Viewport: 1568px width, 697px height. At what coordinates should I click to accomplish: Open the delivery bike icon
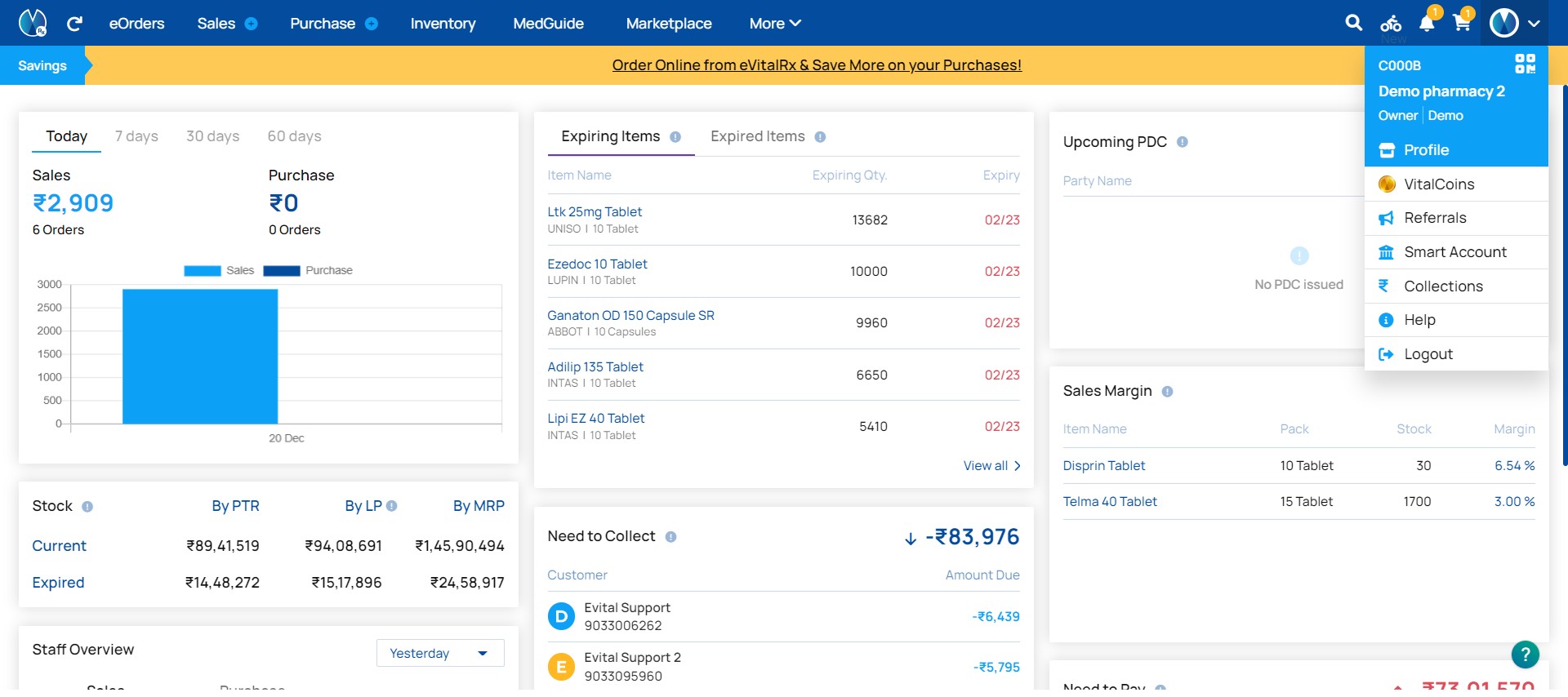[x=1391, y=24]
